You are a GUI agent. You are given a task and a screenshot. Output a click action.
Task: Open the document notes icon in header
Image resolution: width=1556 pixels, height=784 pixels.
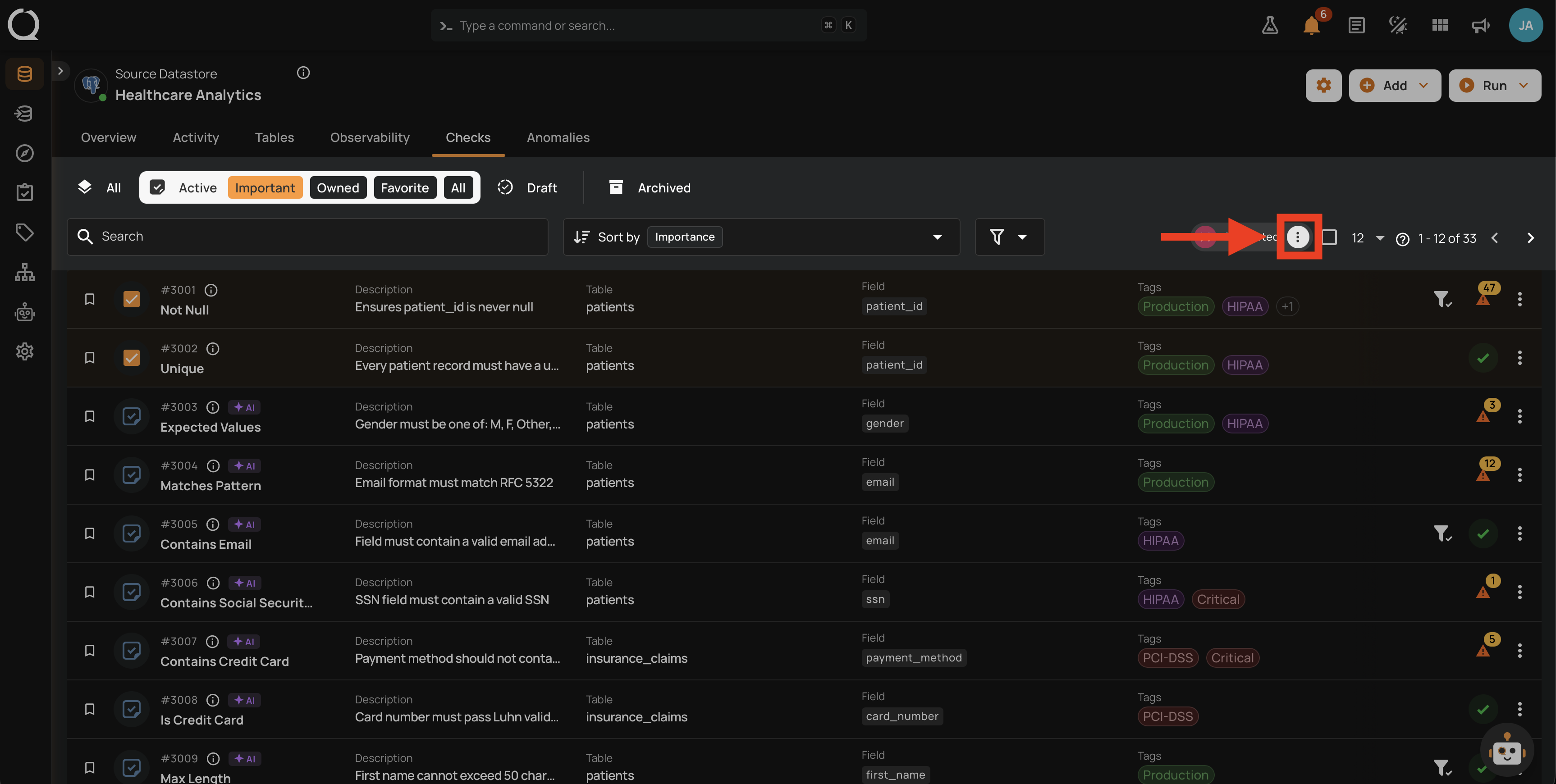(1356, 25)
